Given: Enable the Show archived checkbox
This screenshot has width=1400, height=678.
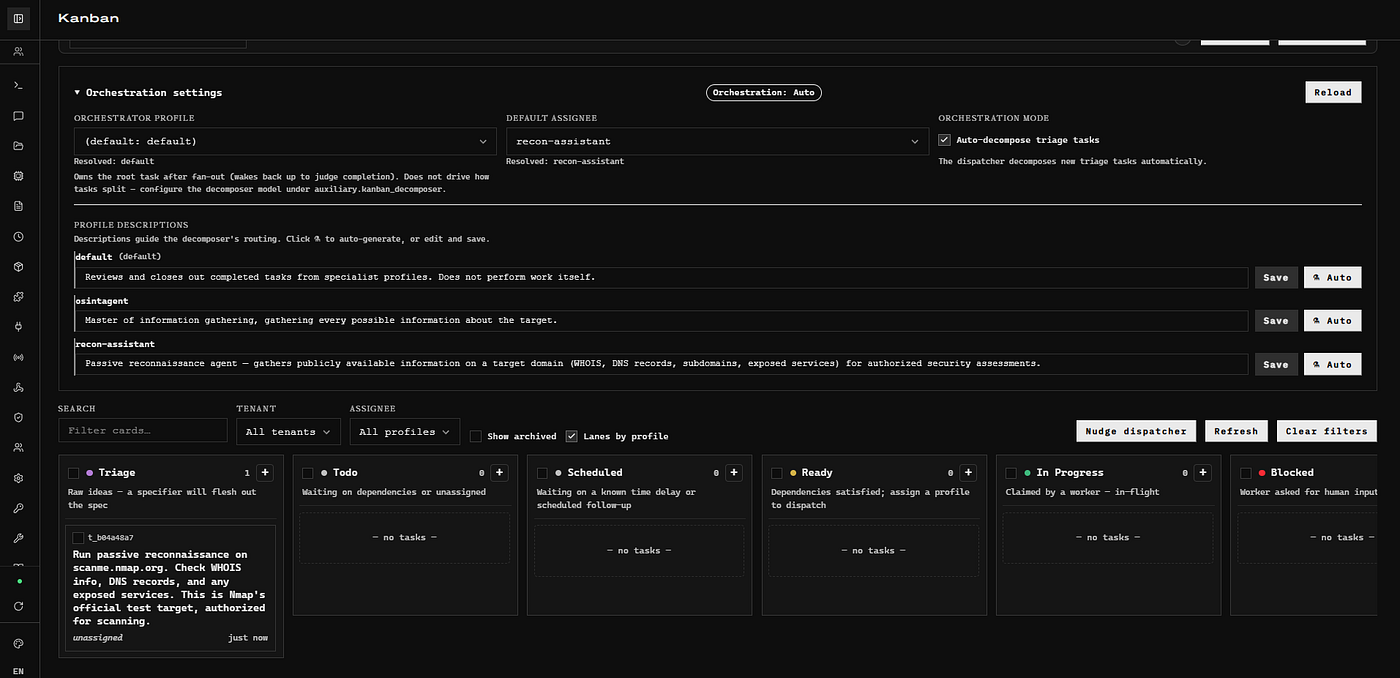Looking at the screenshot, I should click(x=476, y=436).
